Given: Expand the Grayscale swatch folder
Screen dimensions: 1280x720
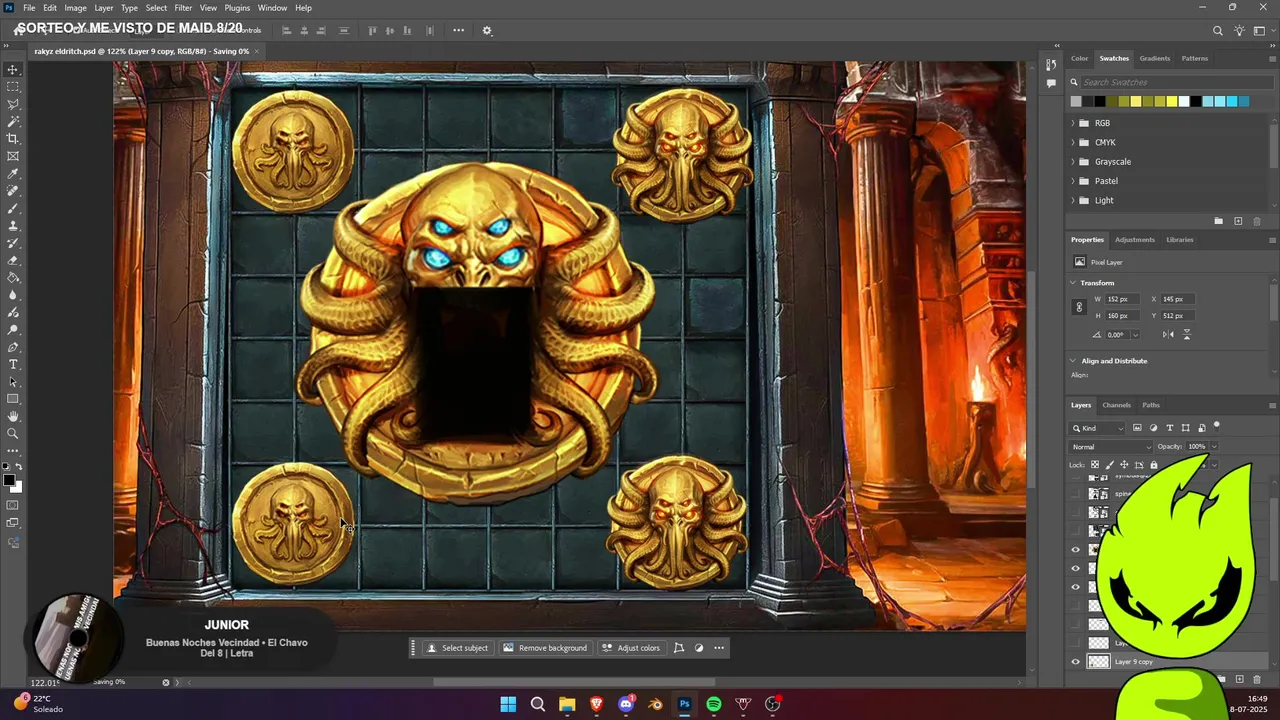Looking at the screenshot, I should point(1073,161).
